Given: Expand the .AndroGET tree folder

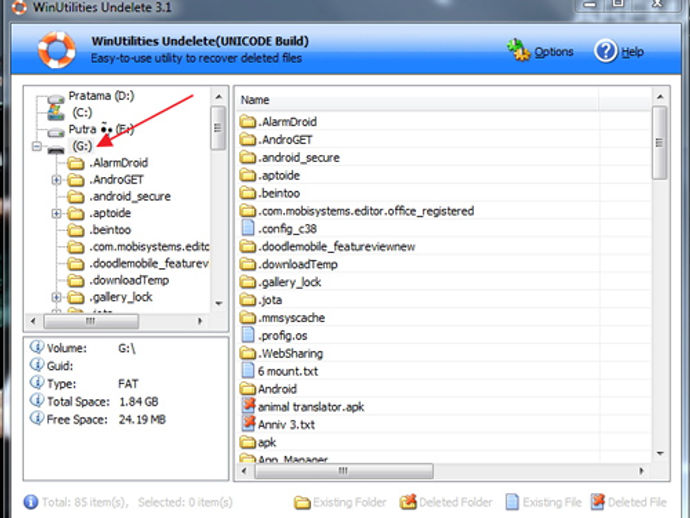Looking at the screenshot, I should (56, 180).
